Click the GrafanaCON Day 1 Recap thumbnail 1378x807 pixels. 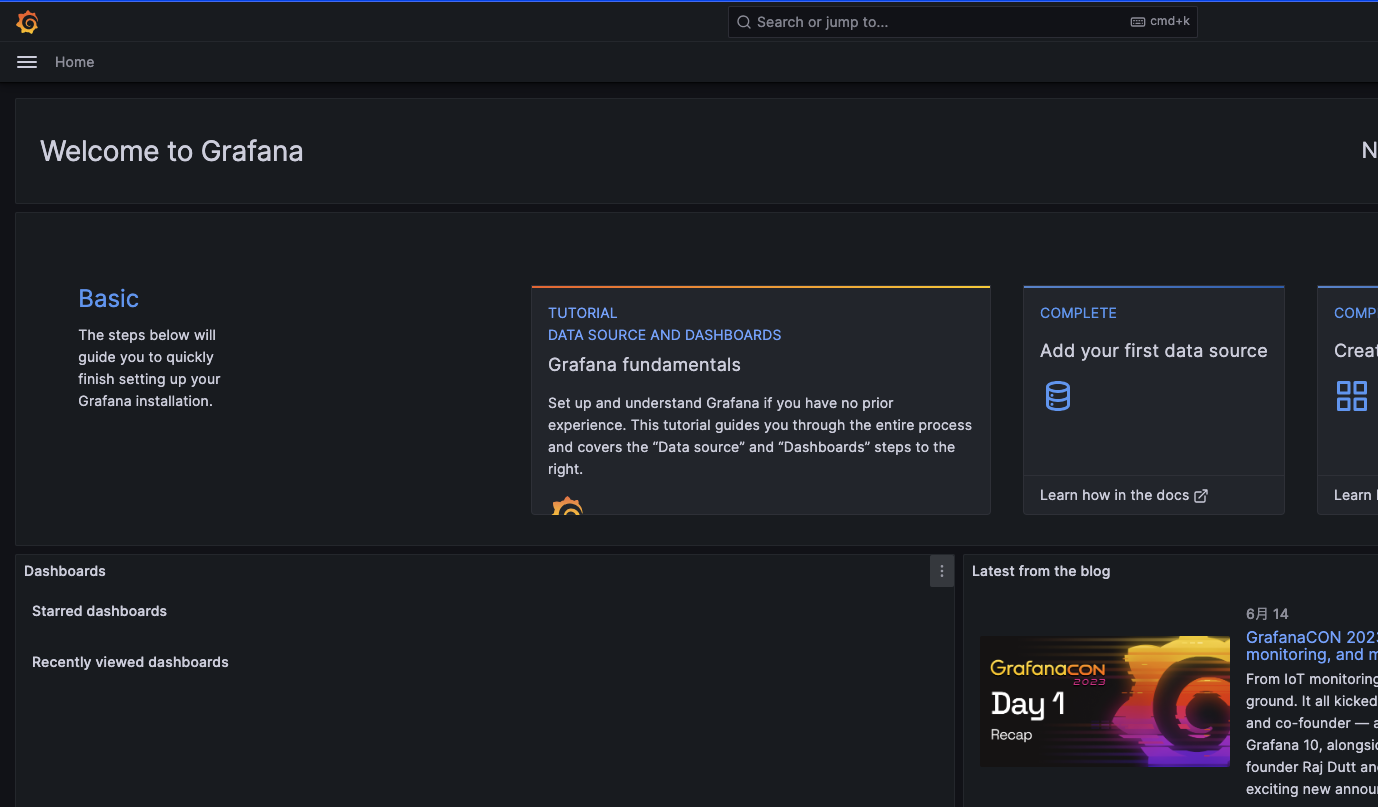1105,701
